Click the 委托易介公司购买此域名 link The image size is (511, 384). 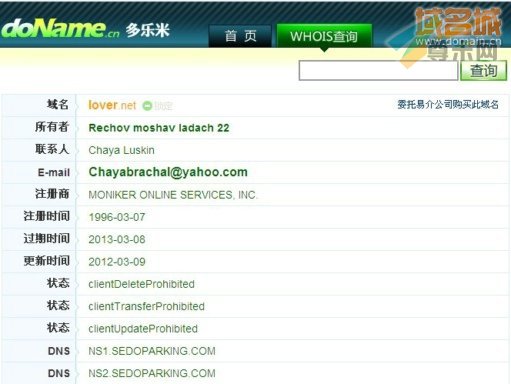448,105
